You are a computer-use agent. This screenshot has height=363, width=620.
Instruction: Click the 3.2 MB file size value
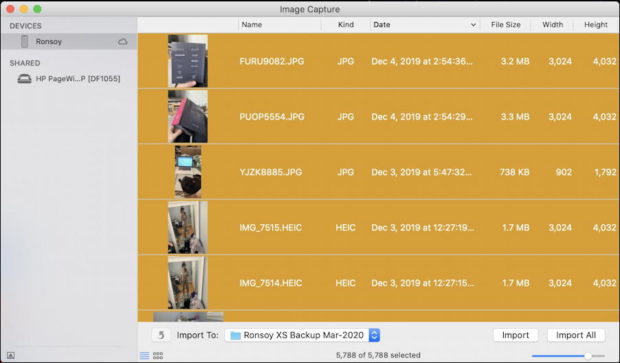click(x=515, y=61)
